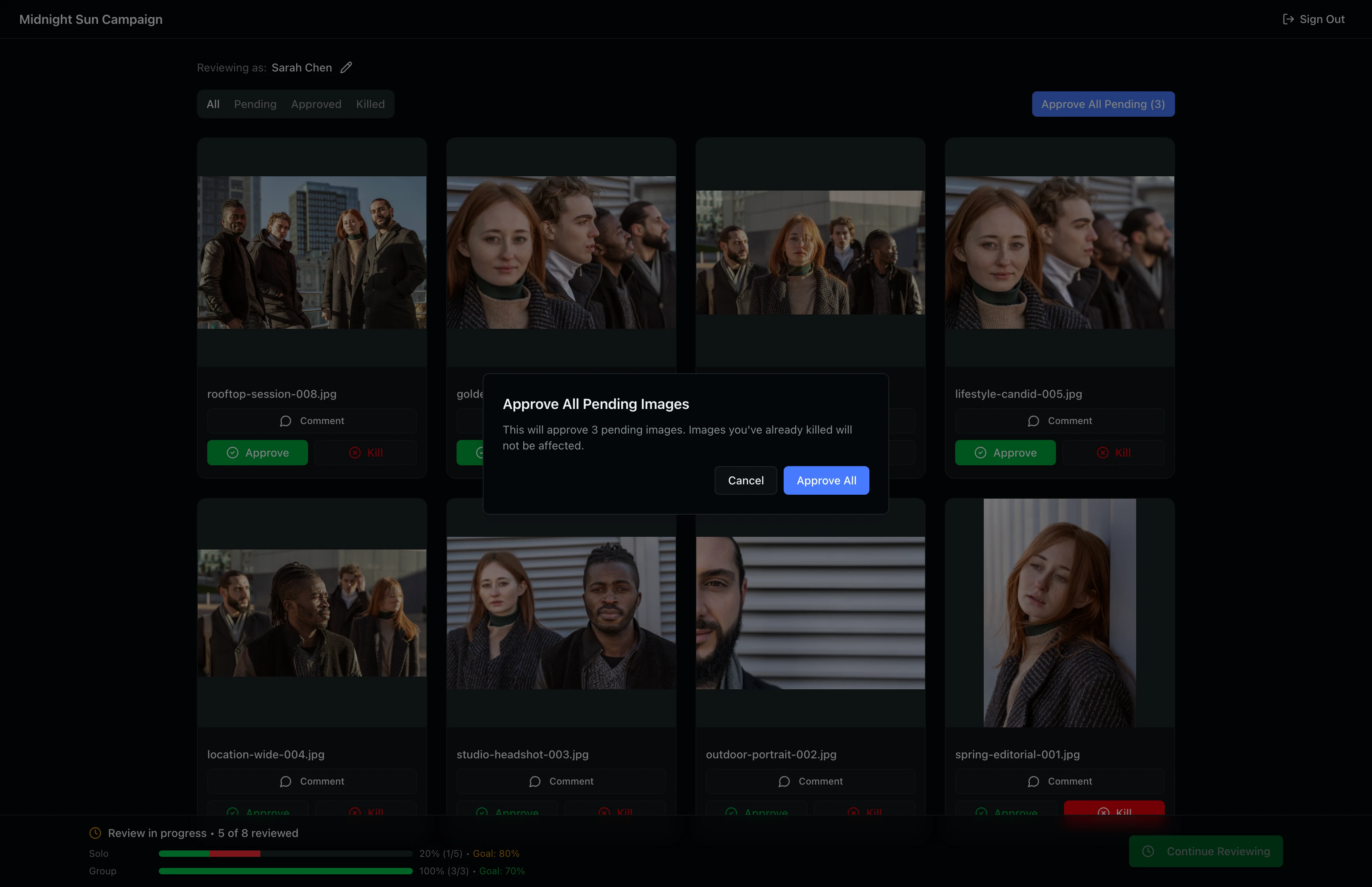Click the clock icon next to Review in progress
Viewport: 1372px width, 887px height.
pyautogui.click(x=96, y=833)
